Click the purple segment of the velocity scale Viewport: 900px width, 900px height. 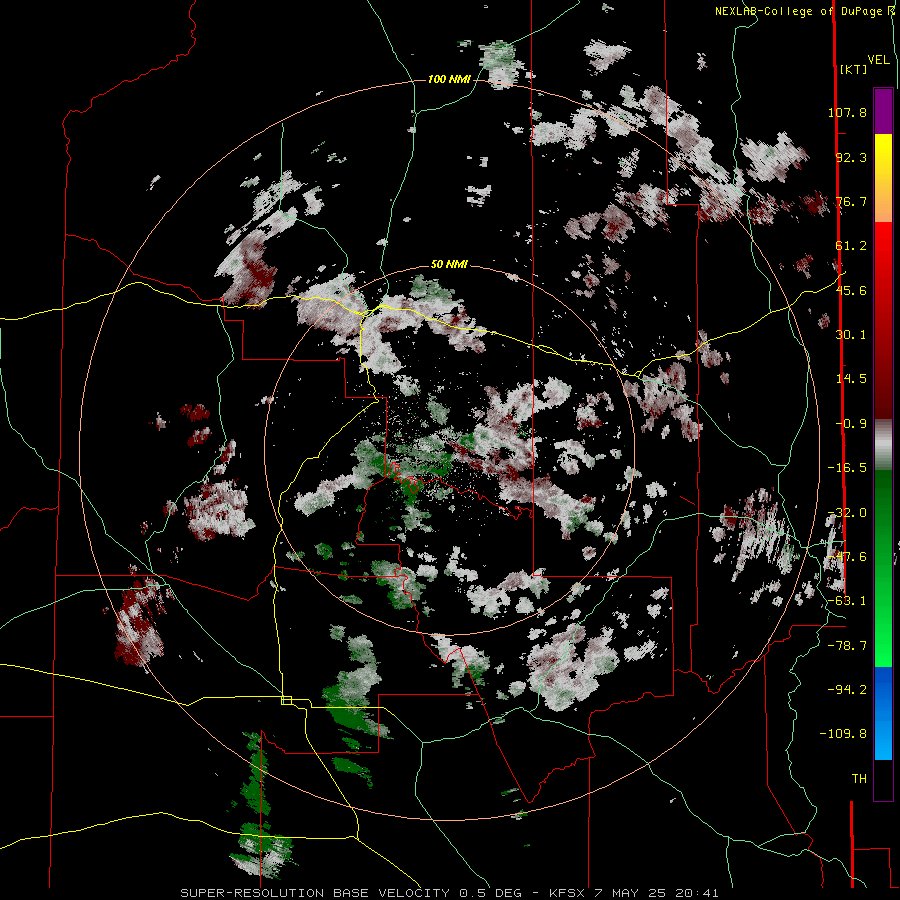[883, 111]
